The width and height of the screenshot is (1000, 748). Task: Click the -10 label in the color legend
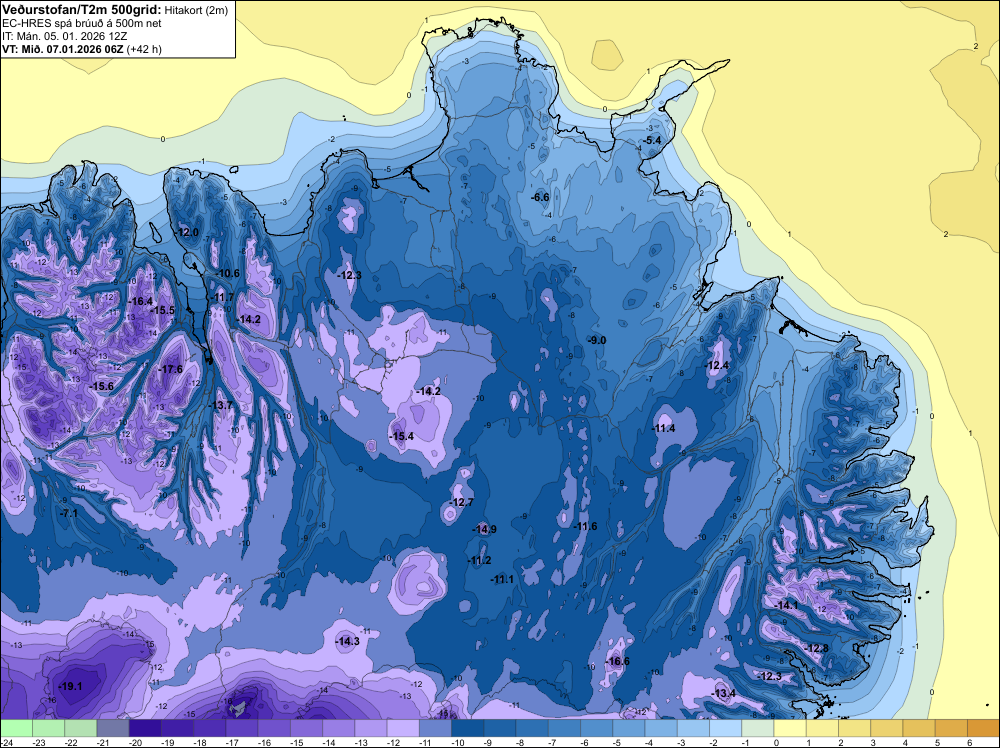[459, 742]
